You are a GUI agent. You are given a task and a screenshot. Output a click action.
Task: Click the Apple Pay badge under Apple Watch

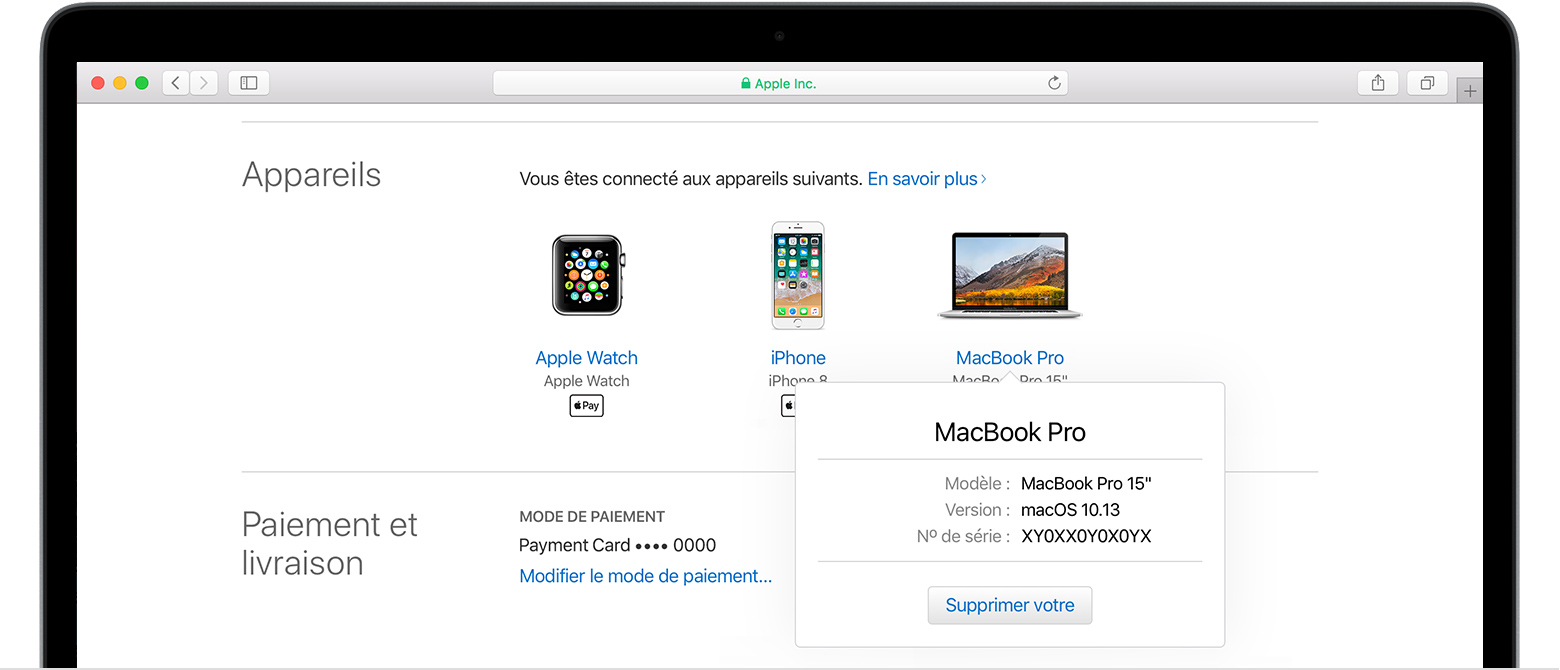coord(587,406)
